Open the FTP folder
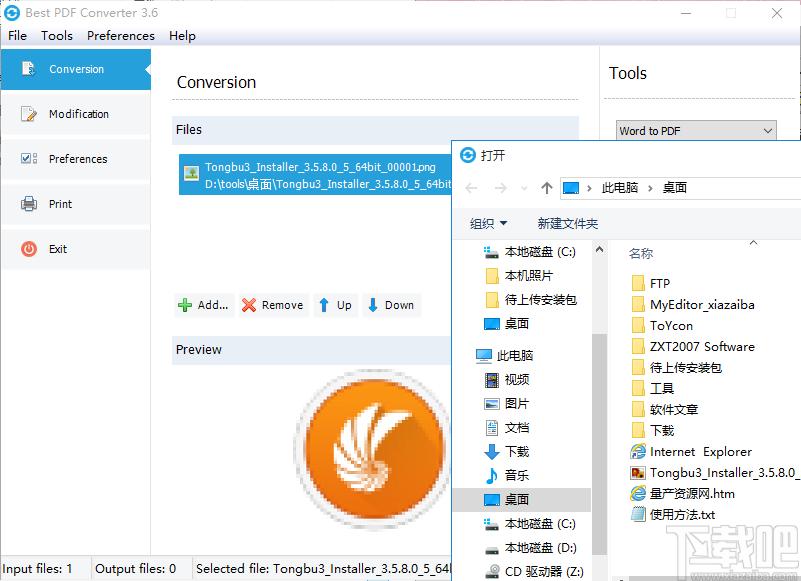Viewport: 801px width, 581px height. pyautogui.click(x=651, y=284)
